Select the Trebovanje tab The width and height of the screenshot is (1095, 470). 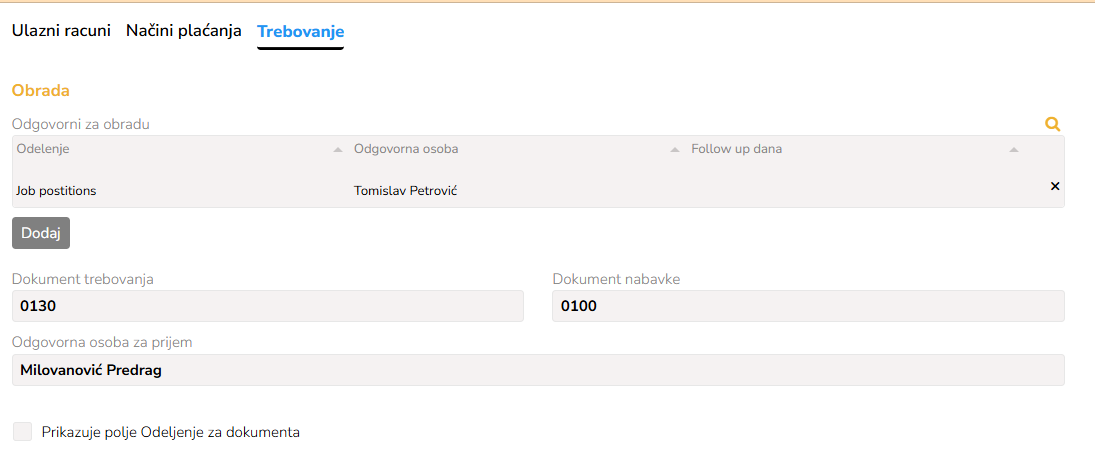pyautogui.click(x=300, y=32)
